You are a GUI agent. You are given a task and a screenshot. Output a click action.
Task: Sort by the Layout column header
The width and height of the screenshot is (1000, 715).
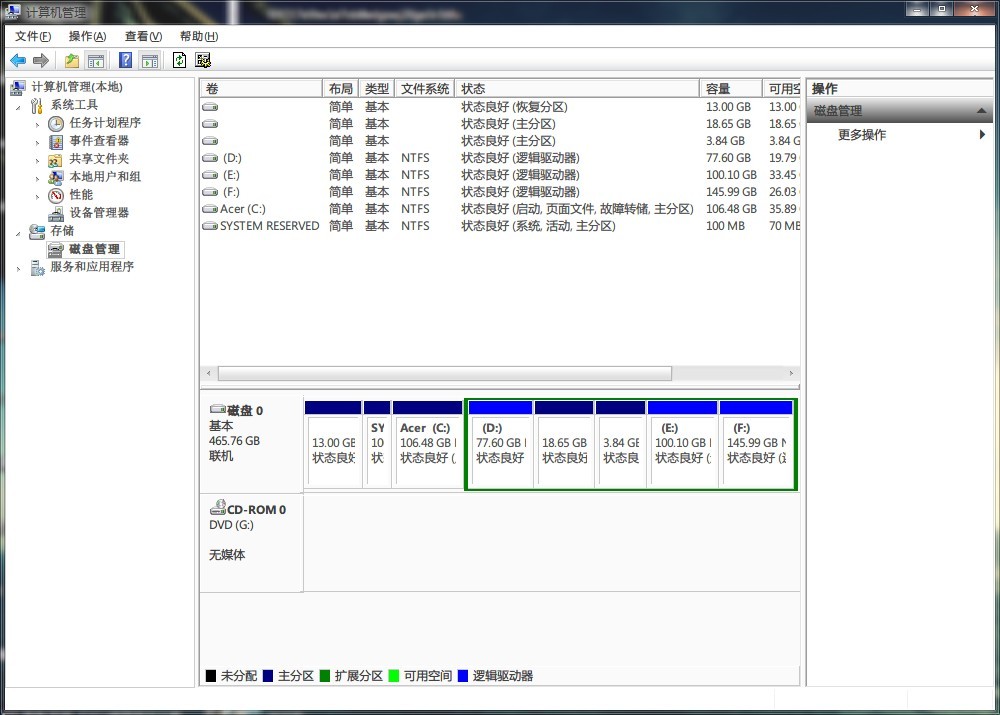341,89
